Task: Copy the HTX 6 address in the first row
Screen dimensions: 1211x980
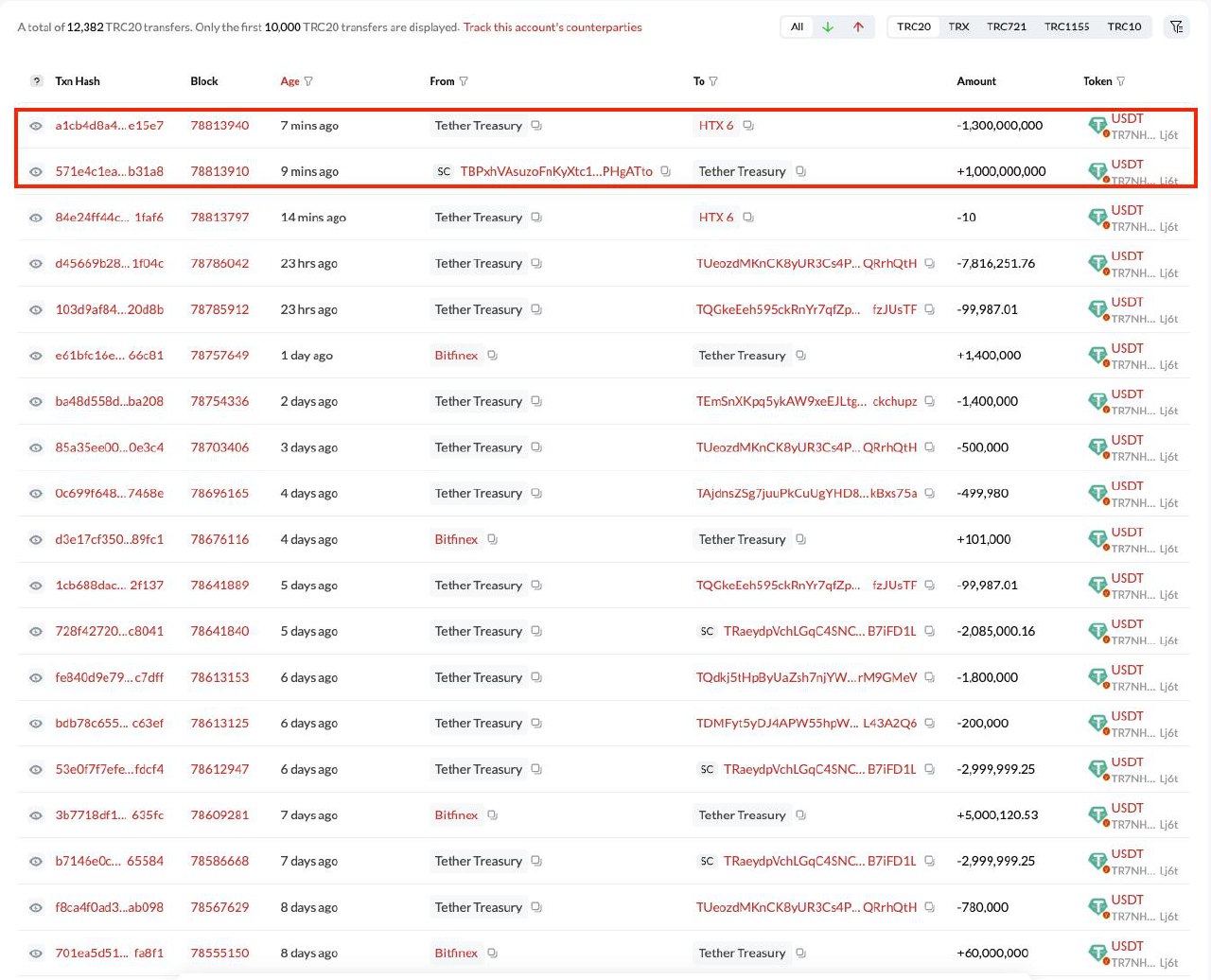Action: pyautogui.click(x=748, y=126)
